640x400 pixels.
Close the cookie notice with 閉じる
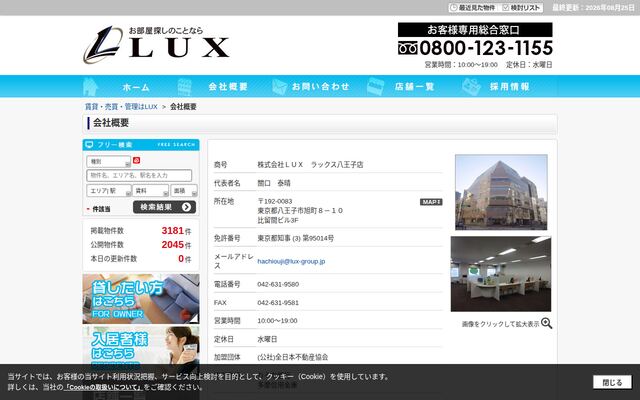(612, 382)
